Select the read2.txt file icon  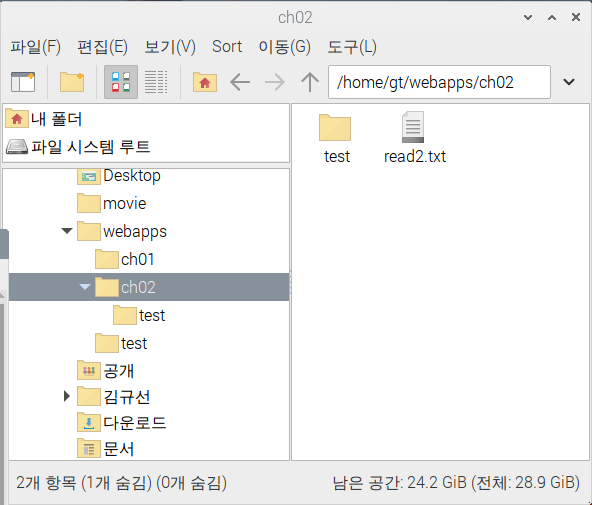click(413, 127)
